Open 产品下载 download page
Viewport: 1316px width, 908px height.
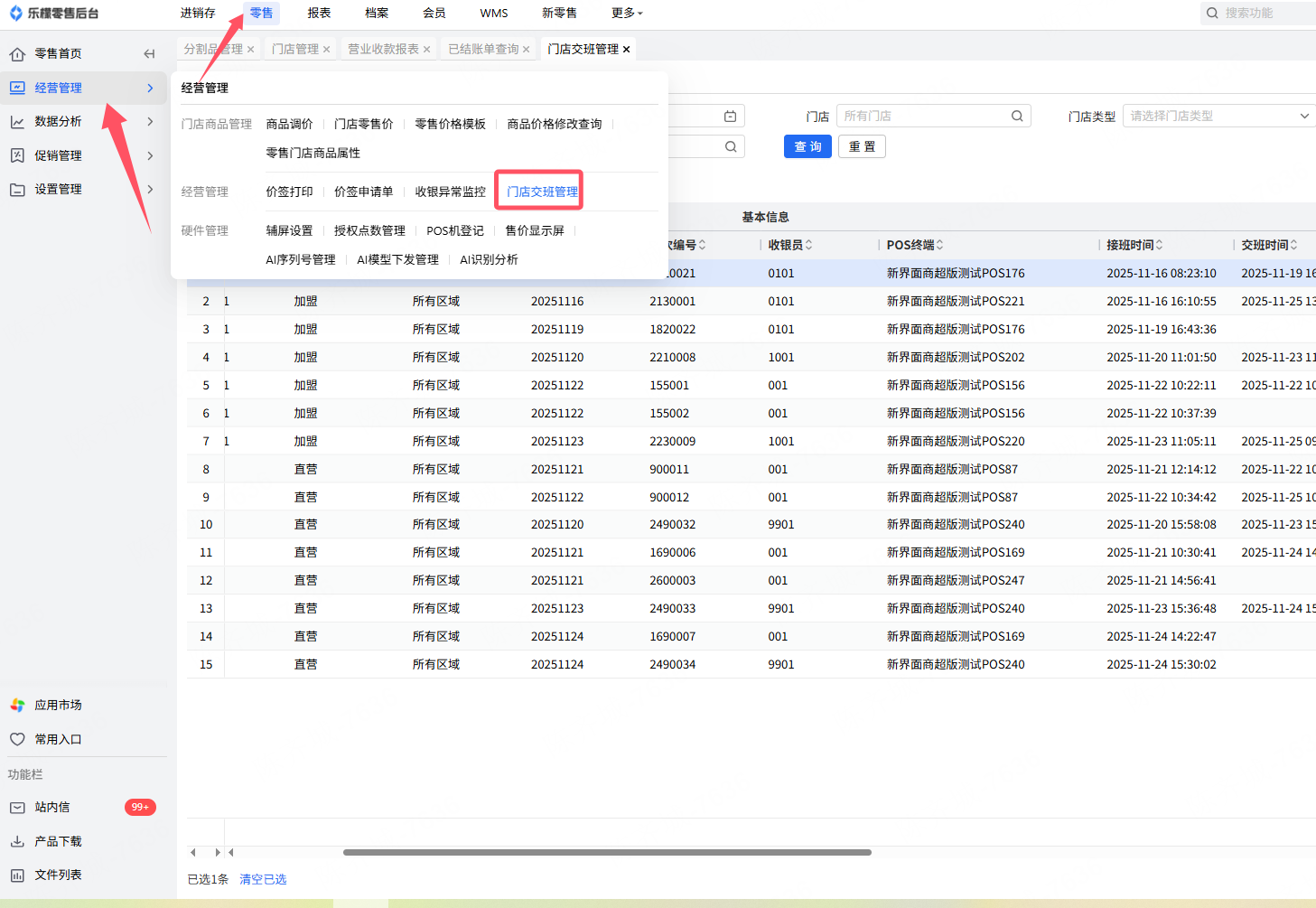[58, 841]
